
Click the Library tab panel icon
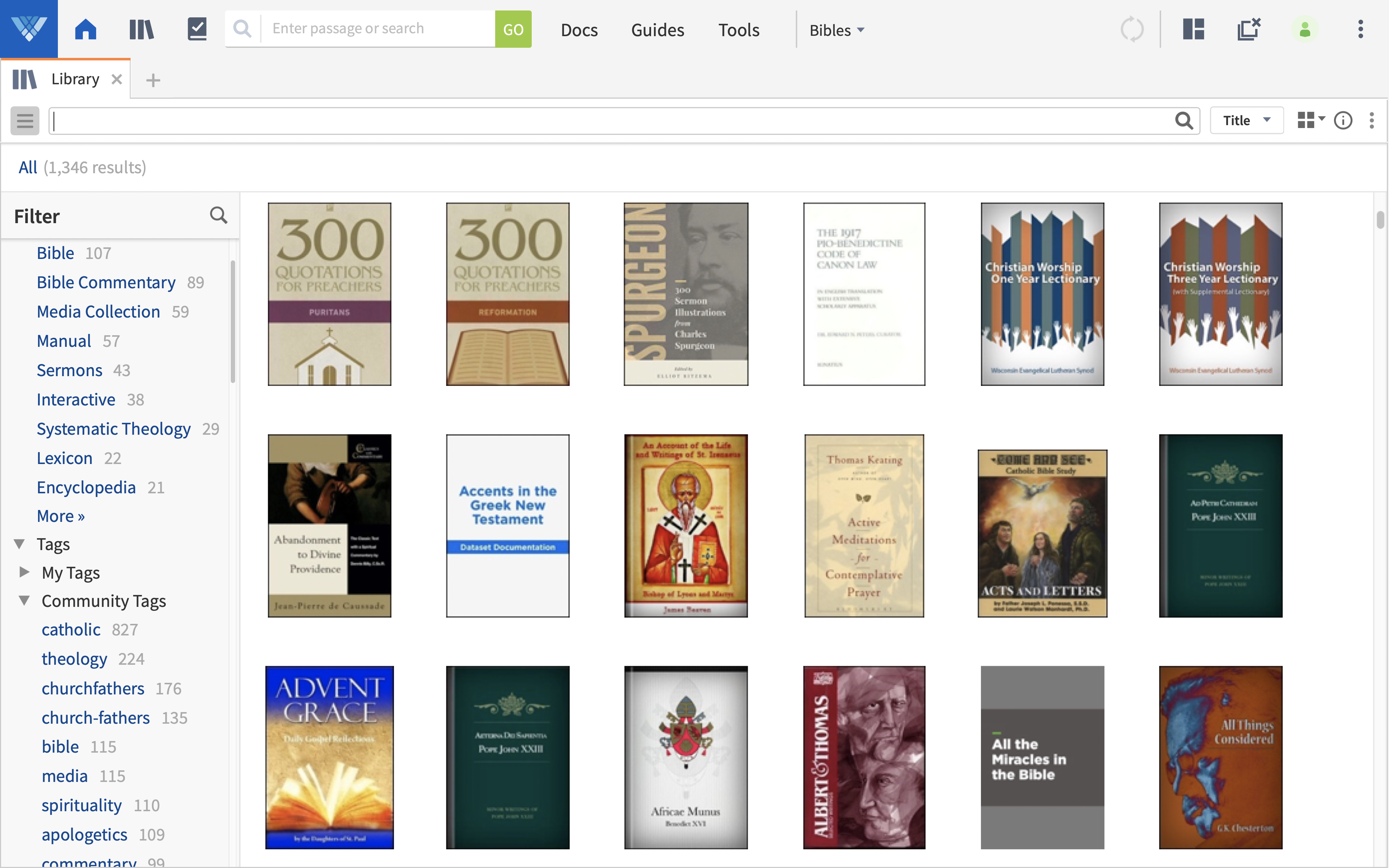click(x=25, y=79)
